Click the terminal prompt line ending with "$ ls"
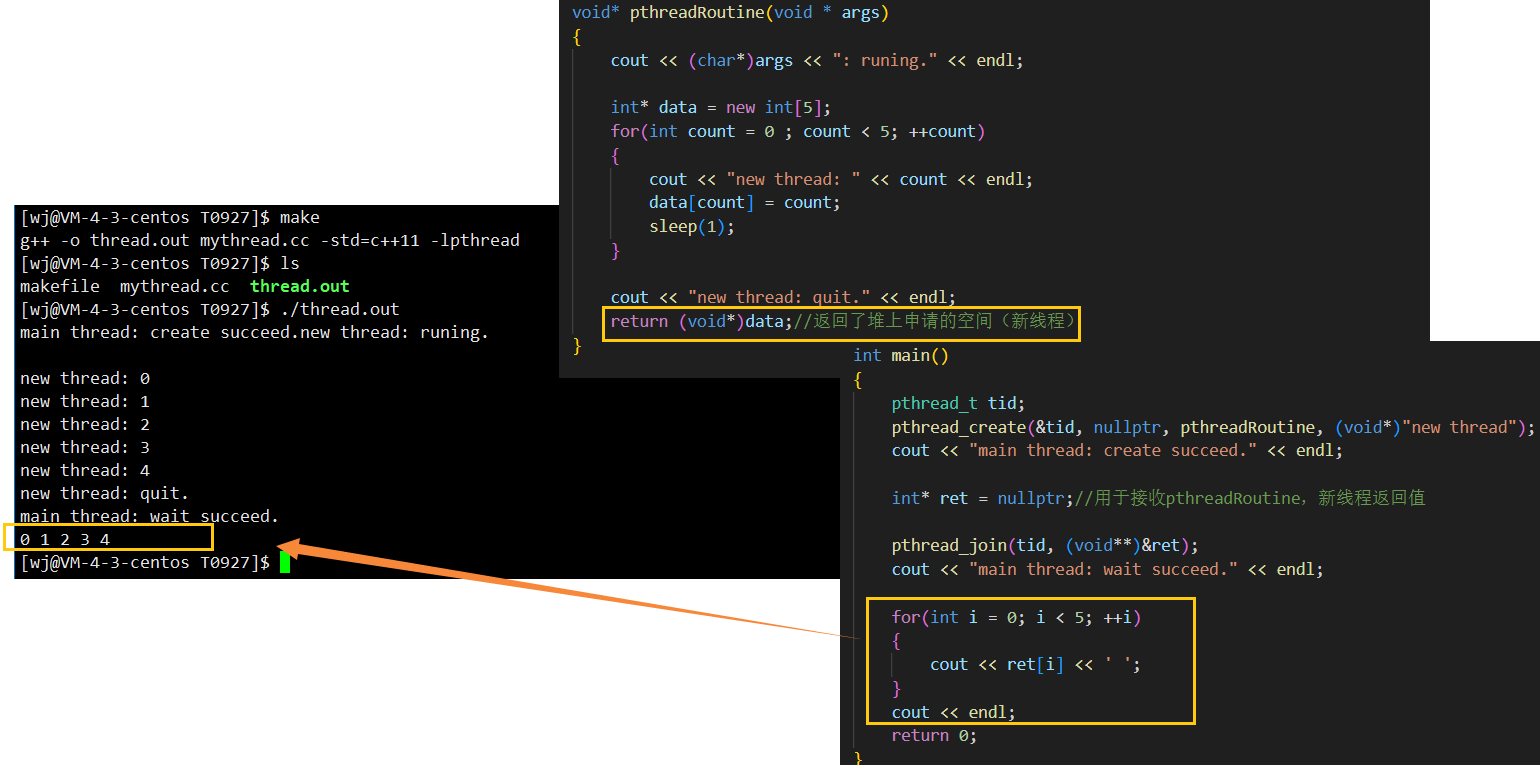 pyautogui.click(x=160, y=264)
